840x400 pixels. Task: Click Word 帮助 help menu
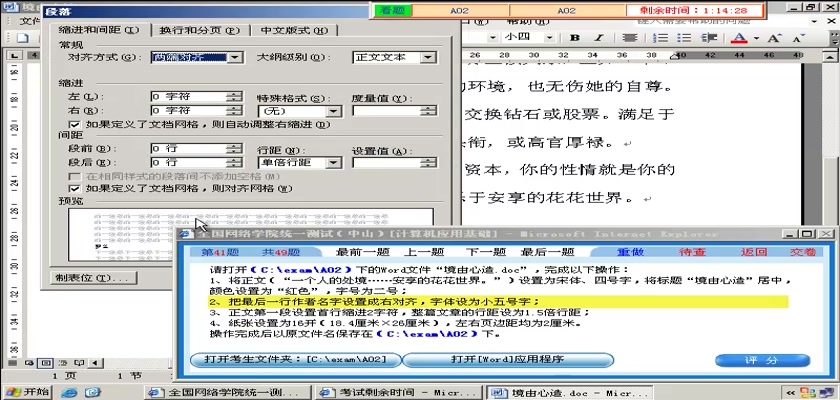pyautogui.click(x=528, y=21)
